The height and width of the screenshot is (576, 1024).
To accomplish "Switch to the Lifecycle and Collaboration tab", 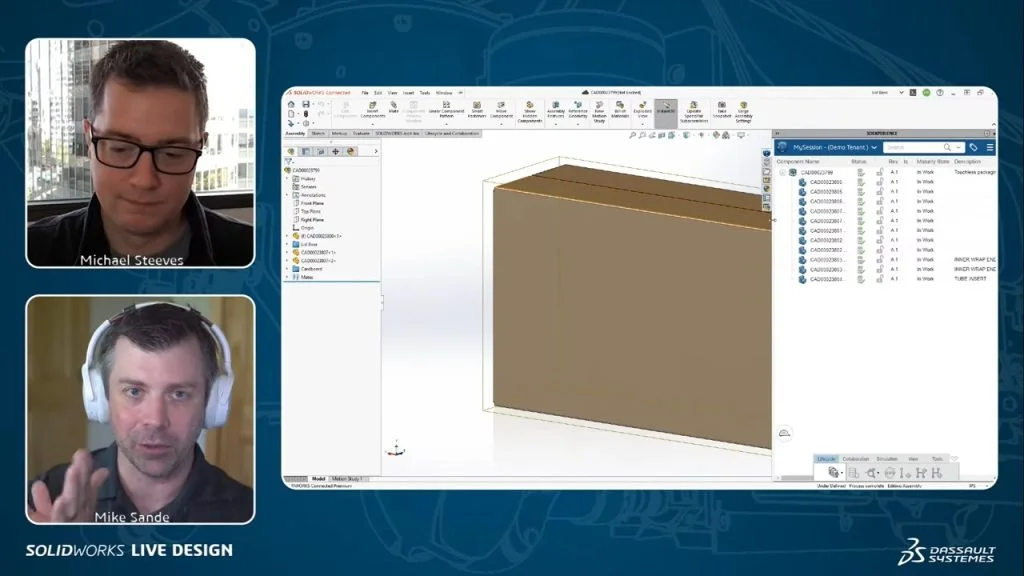I will pos(454,133).
